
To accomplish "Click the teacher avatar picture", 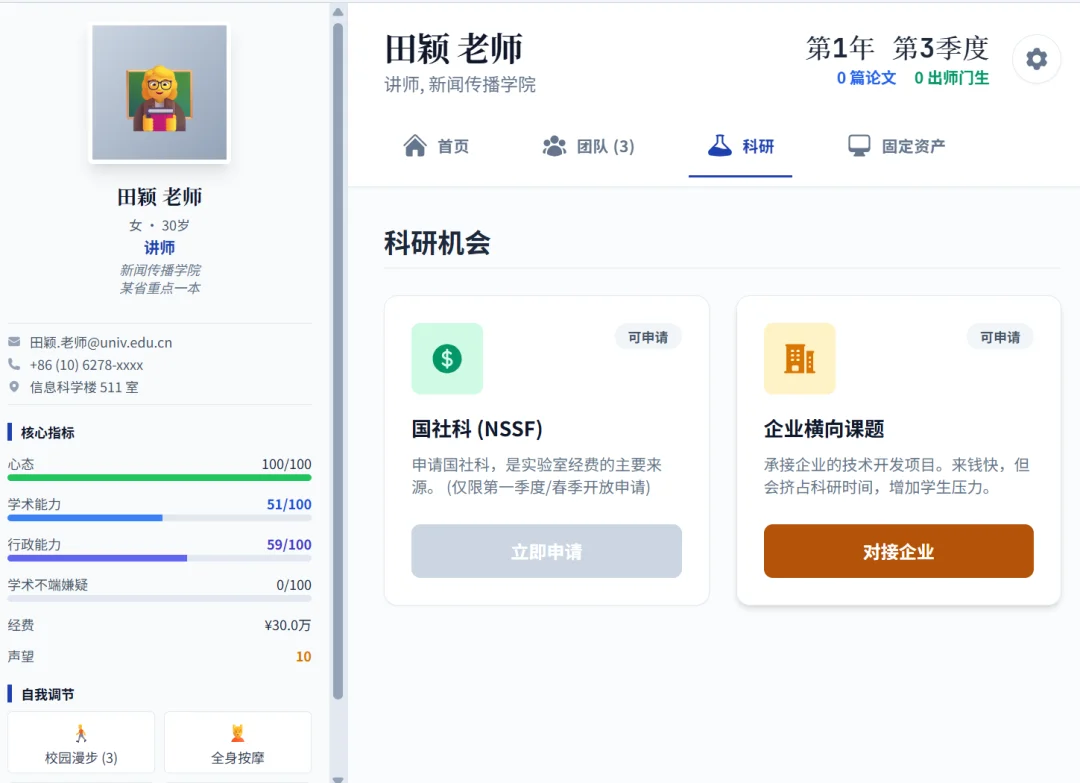I will pos(160,92).
